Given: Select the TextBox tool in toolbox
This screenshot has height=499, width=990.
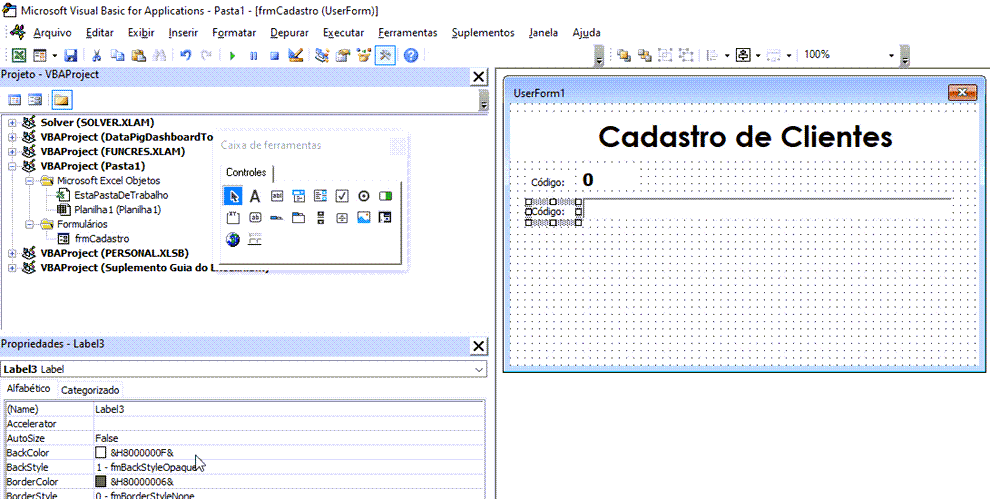Looking at the screenshot, I should point(277,196).
